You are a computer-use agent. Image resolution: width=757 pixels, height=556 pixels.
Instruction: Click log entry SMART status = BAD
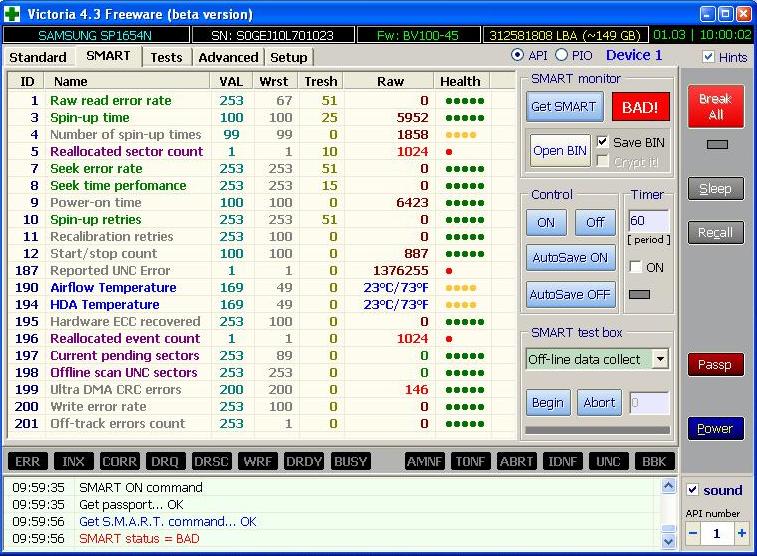(x=139, y=539)
